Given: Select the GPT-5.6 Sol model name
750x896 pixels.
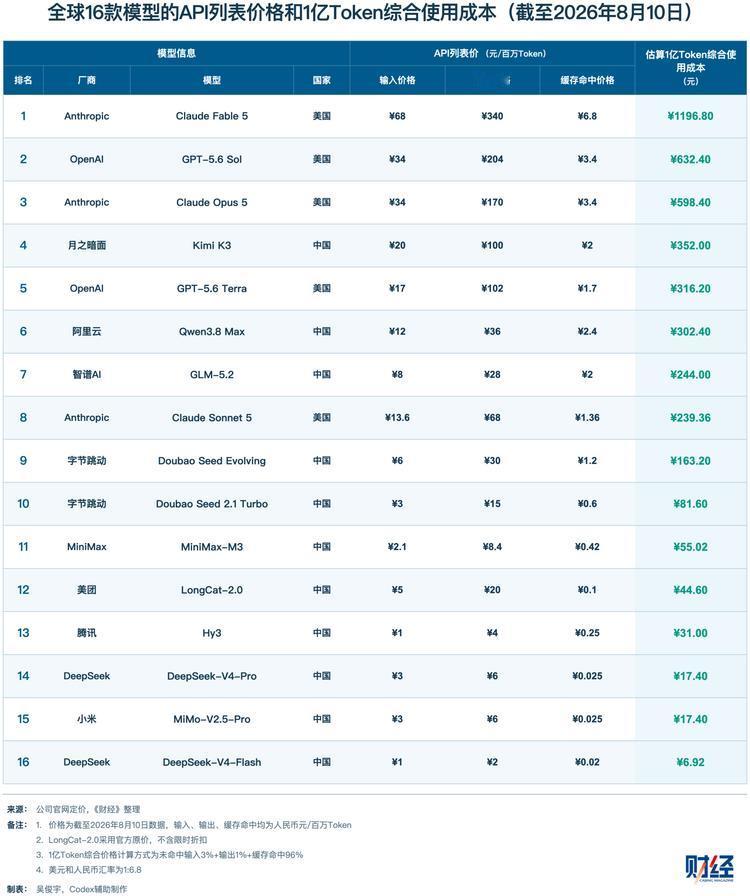Looking at the screenshot, I should click(x=212, y=159).
